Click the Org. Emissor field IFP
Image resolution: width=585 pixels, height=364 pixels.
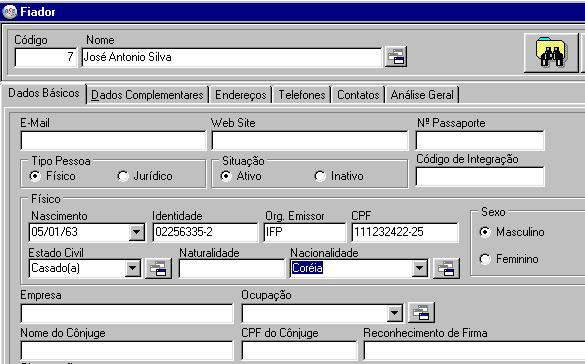tap(304, 232)
